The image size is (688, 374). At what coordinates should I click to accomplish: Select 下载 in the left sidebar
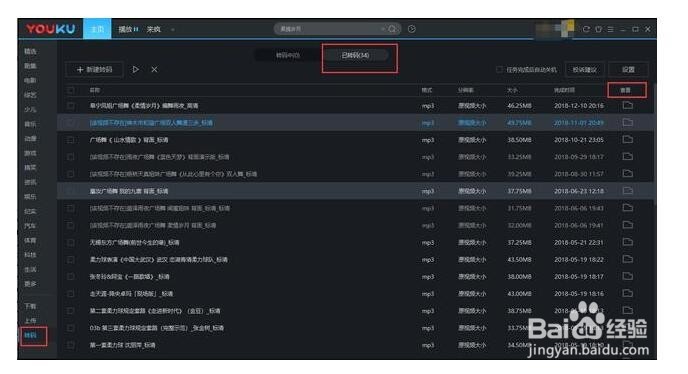click(x=30, y=306)
